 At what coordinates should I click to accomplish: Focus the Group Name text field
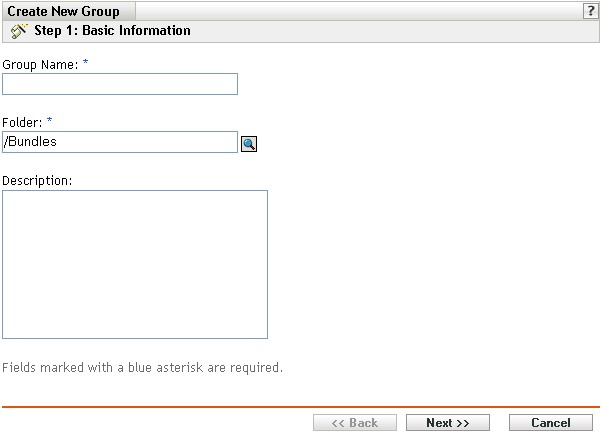[x=120, y=84]
